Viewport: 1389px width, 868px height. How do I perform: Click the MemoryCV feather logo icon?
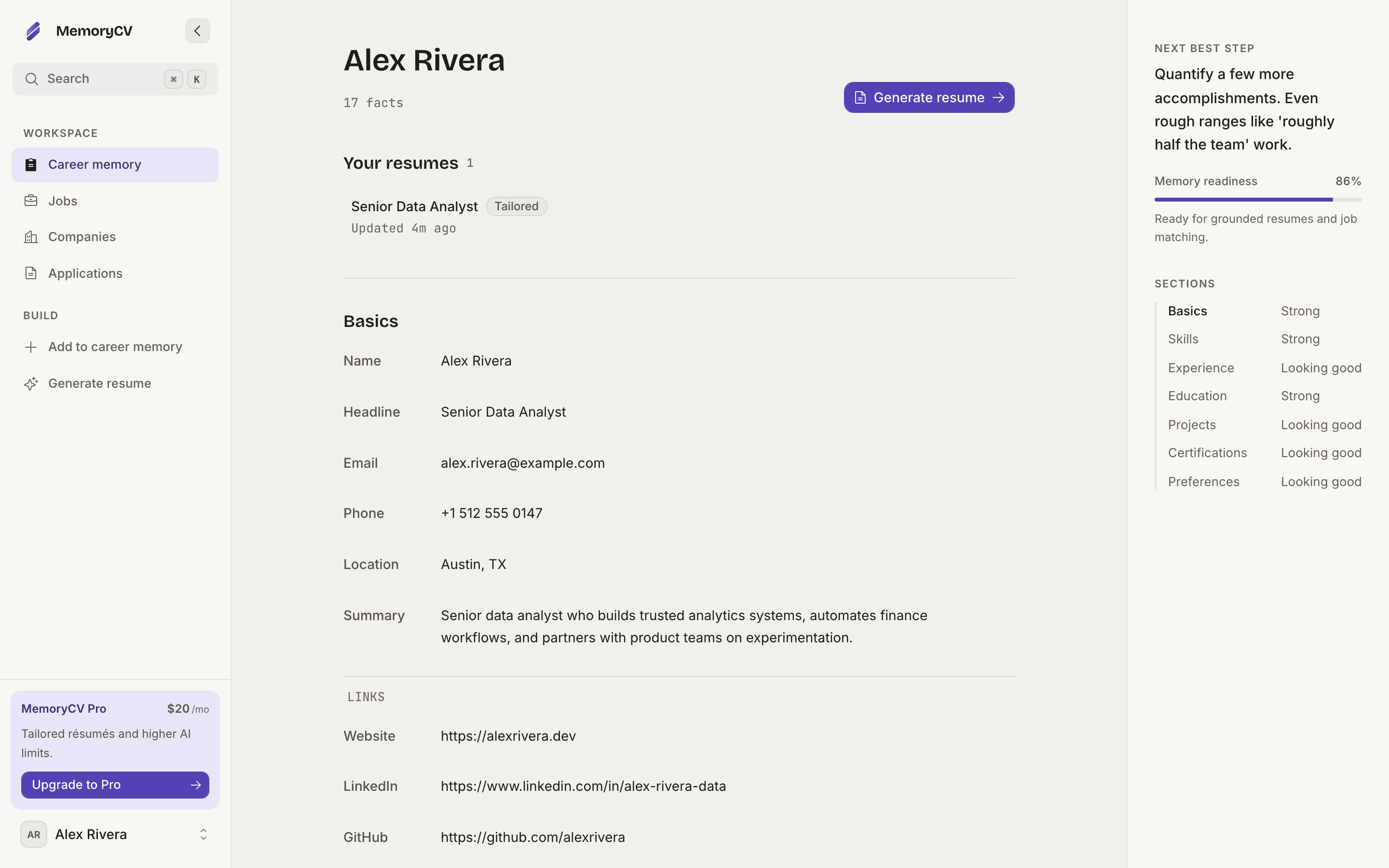33,31
